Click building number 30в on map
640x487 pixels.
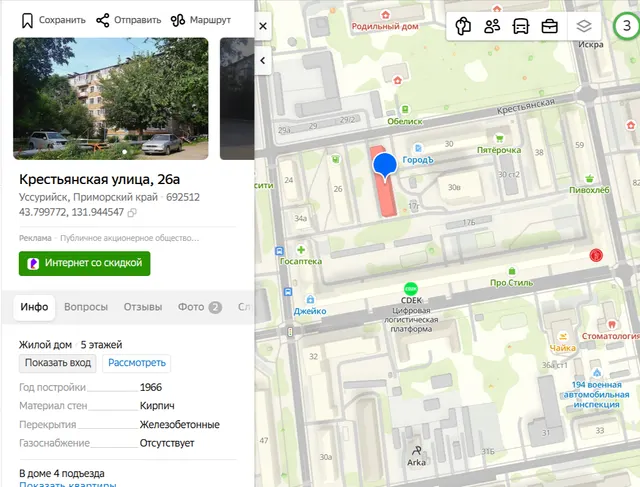[x=454, y=187]
